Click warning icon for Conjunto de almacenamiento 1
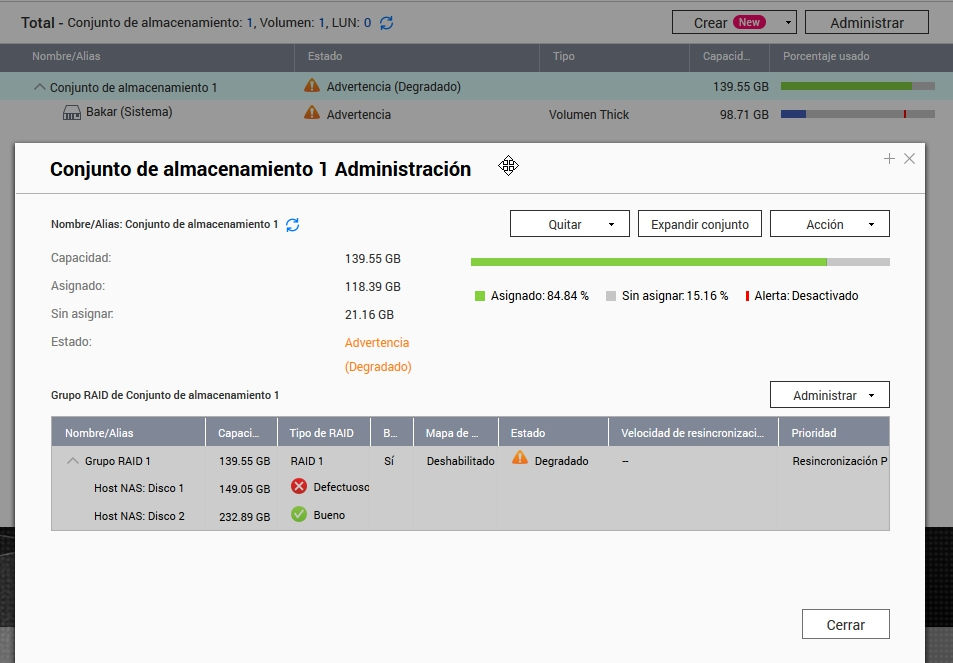 coord(312,86)
